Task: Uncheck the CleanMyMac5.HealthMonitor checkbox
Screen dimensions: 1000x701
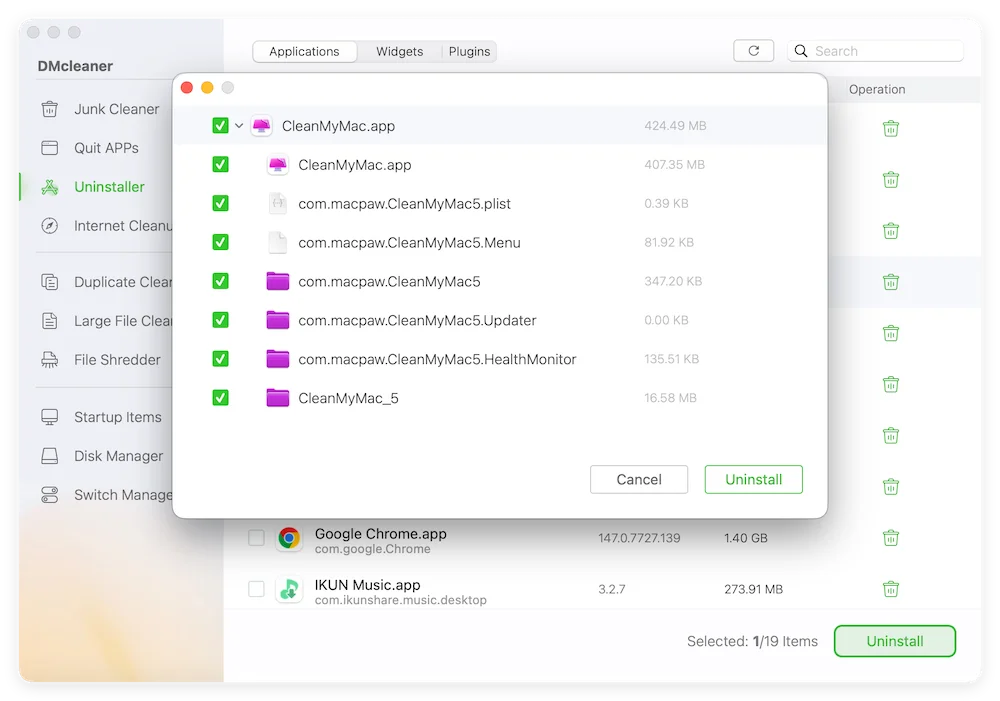Action: (220, 359)
